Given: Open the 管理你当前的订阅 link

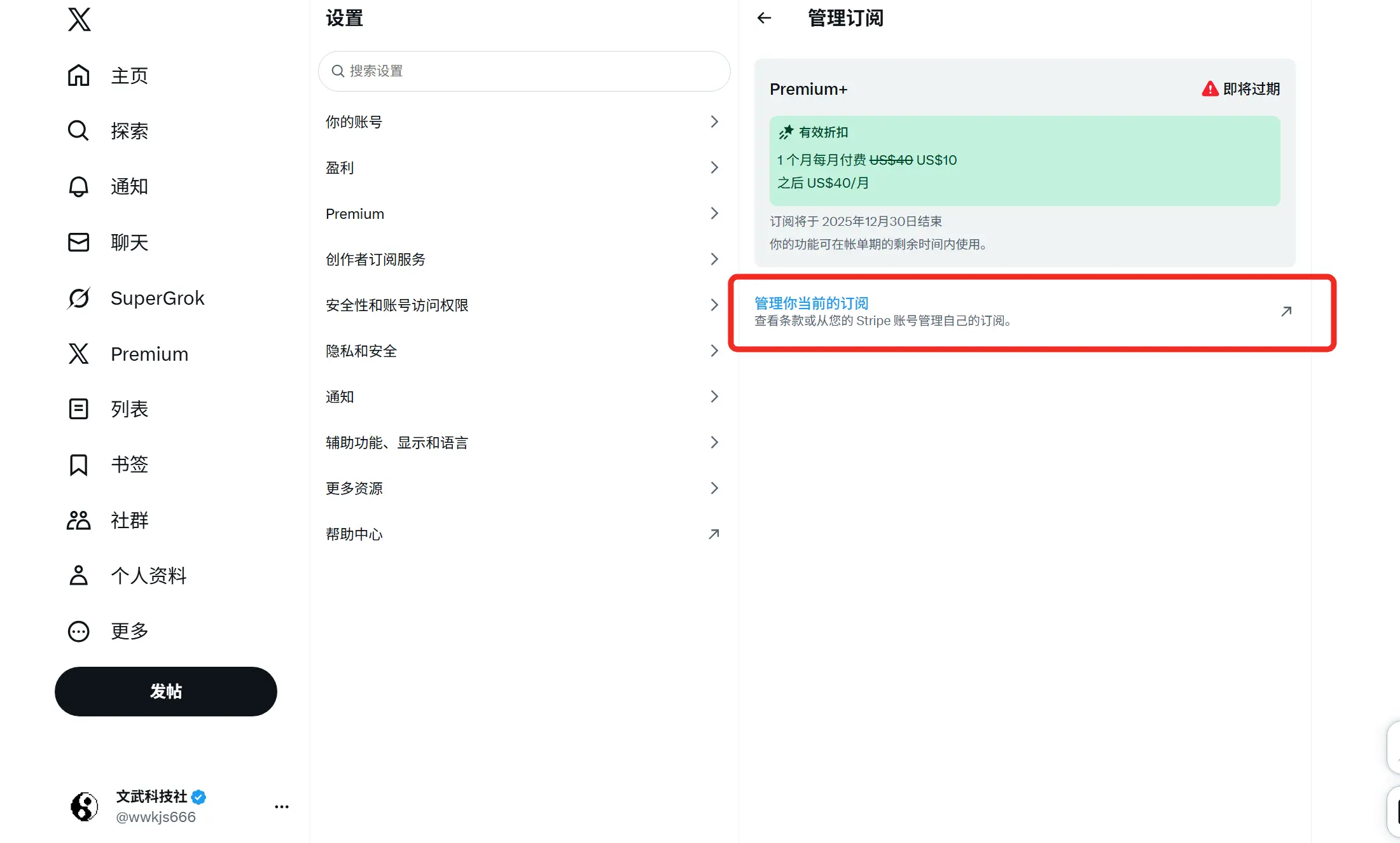Looking at the screenshot, I should [810, 303].
